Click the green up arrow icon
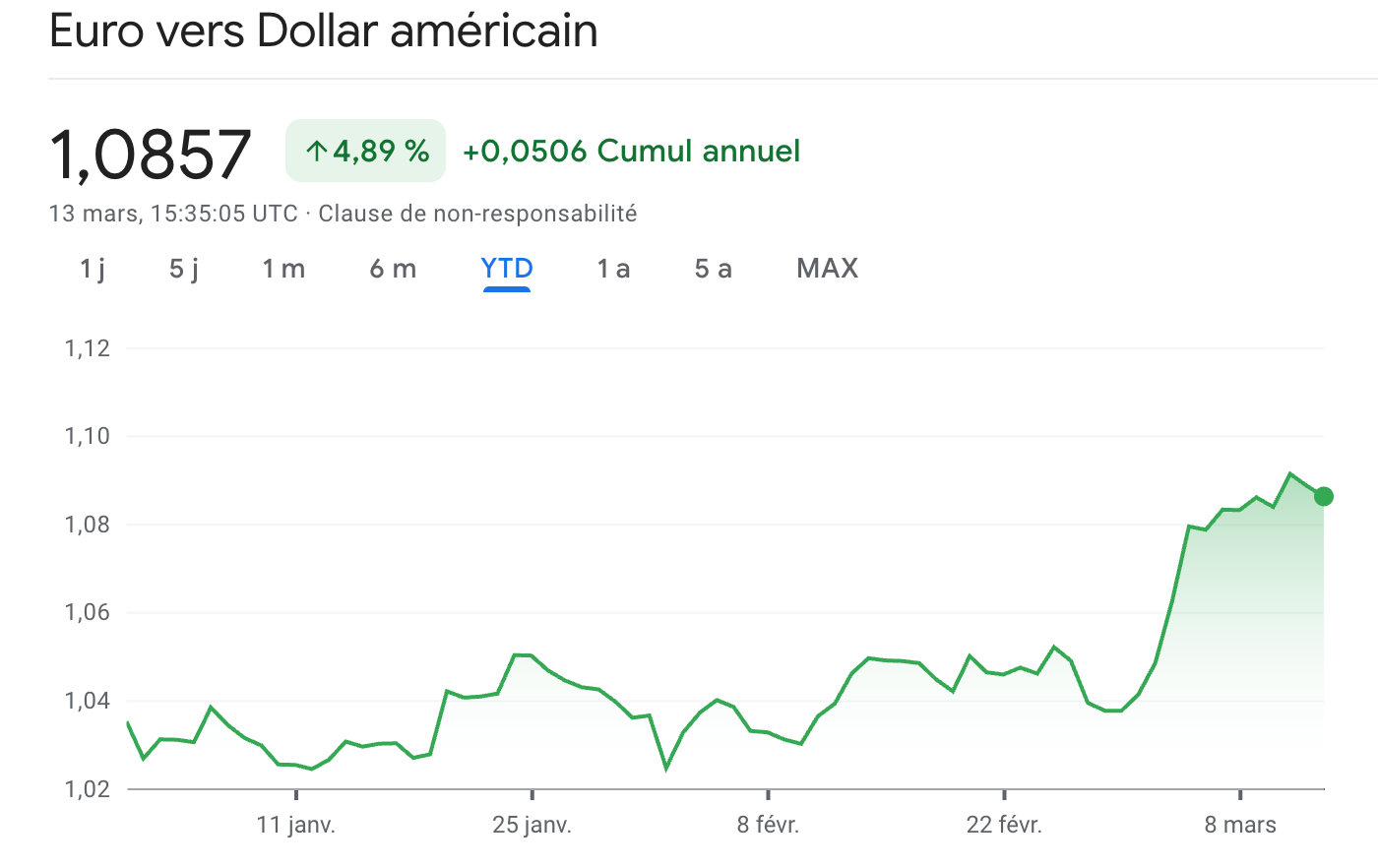This screenshot has height=868, width=1378. pos(316,152)
